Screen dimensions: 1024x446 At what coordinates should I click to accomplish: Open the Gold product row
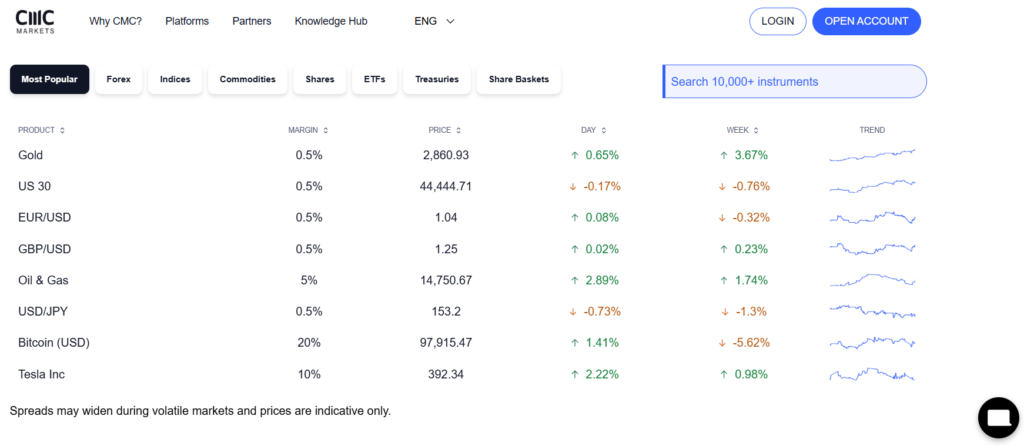point(467,155)
